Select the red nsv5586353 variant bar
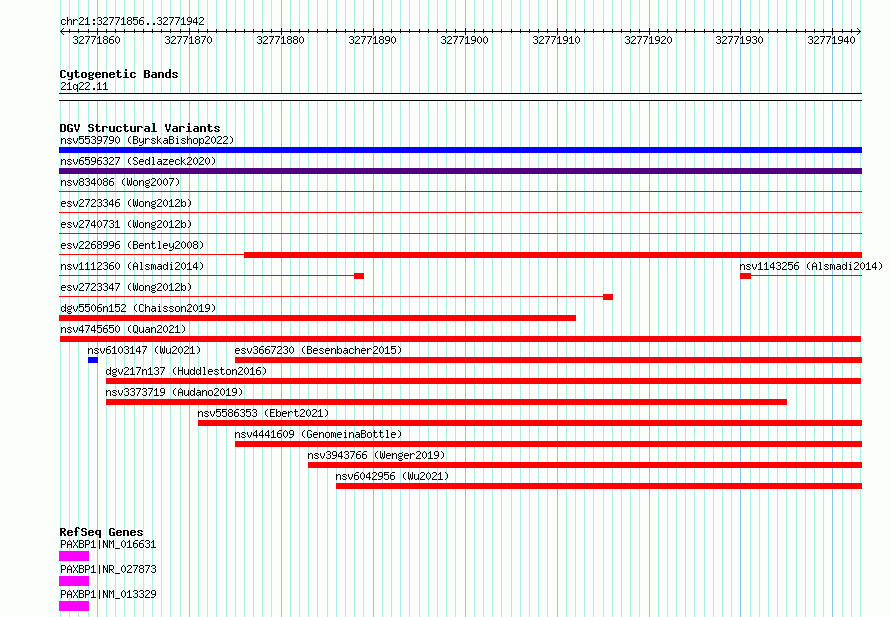The width and height of the screenshot is (890, 617). point(530,423)
